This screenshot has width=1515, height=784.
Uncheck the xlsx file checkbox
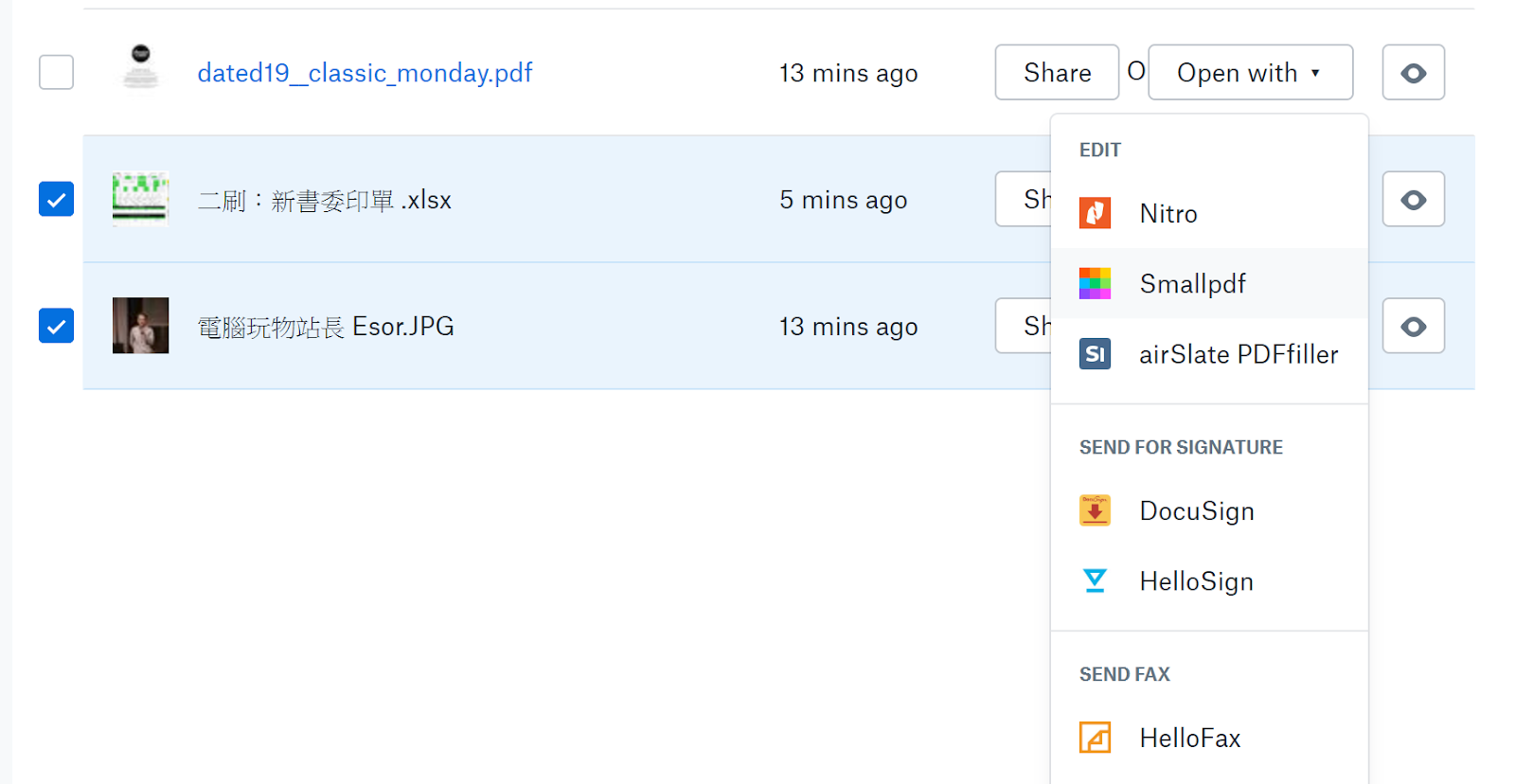click(x=57, y=199)
